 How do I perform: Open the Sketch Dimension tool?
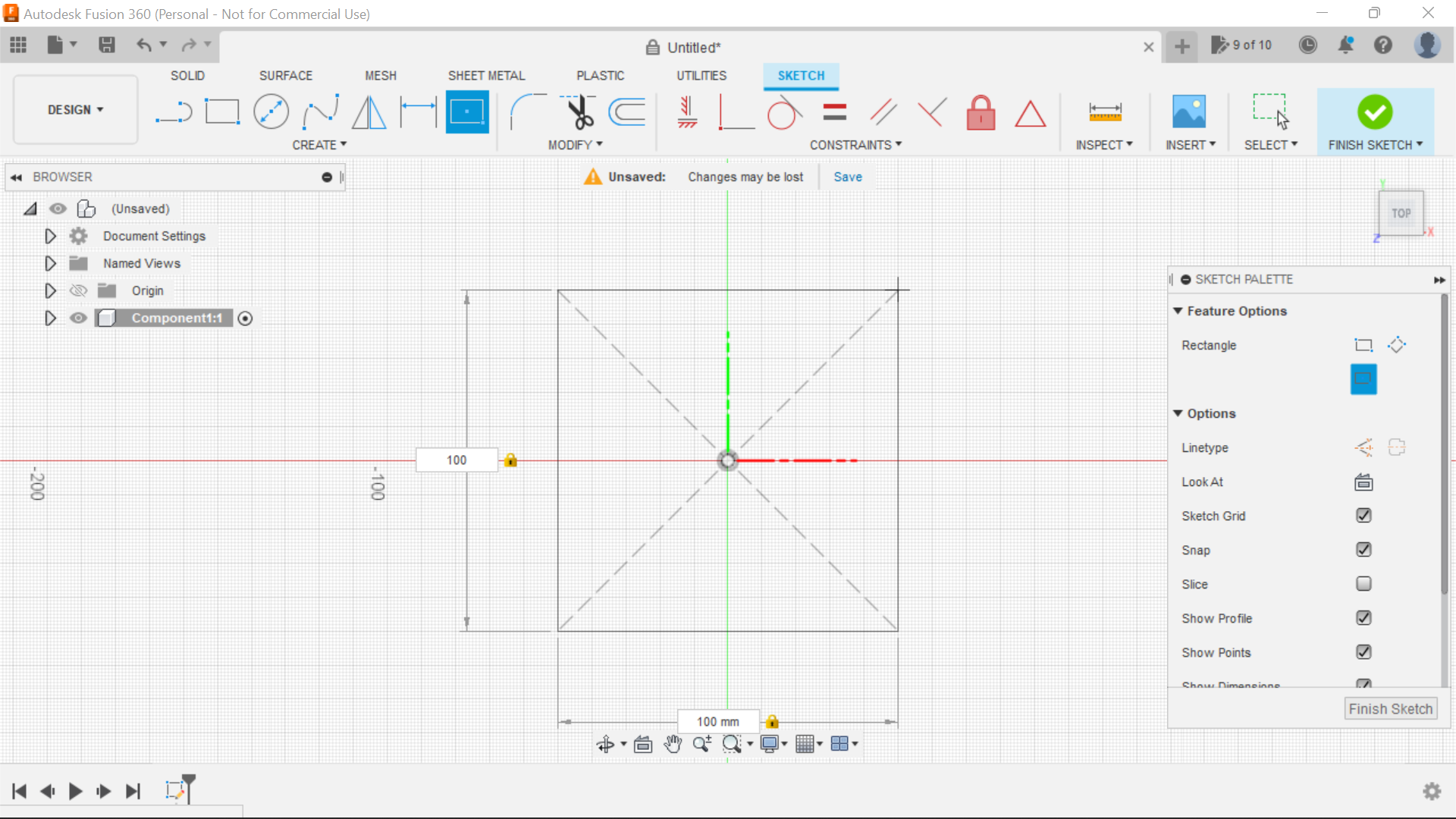pyautogui.click(x=418, y=111)
